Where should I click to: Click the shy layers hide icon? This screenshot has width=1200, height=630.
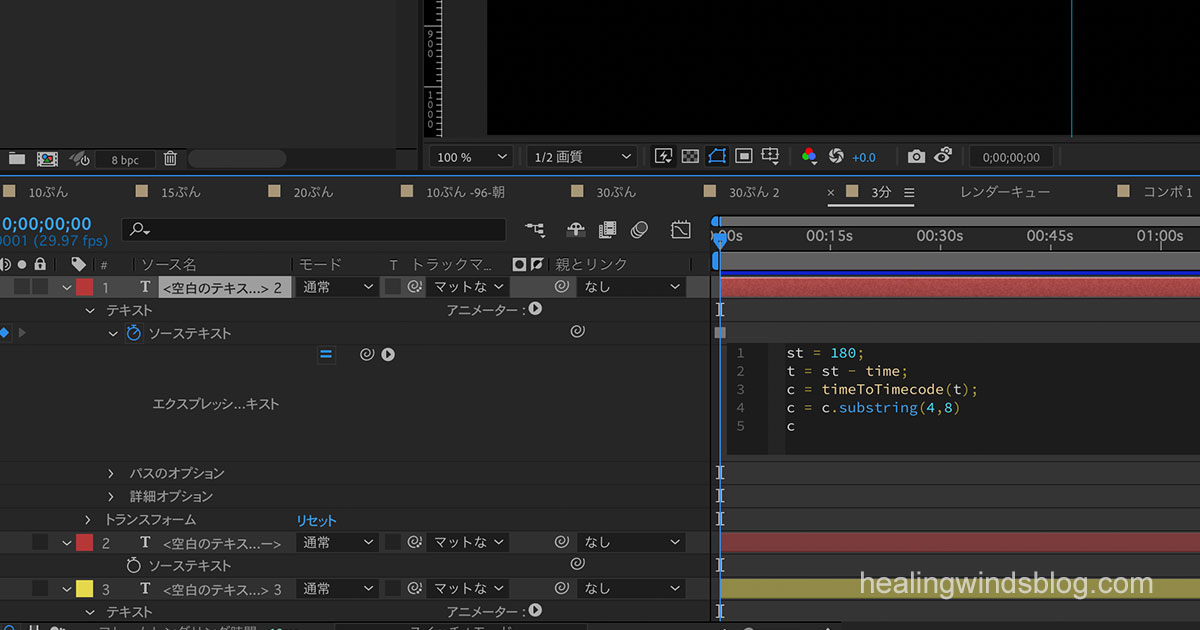pyautogui.click(x=576, y=230)
